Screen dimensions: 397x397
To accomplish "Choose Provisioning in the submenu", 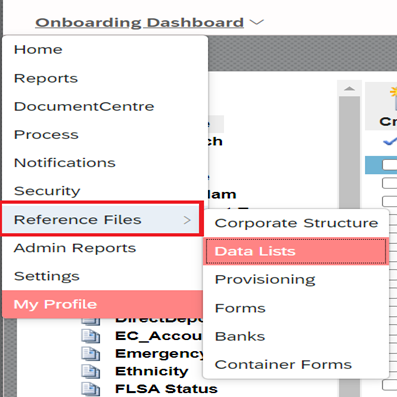I will pos(265,280).
